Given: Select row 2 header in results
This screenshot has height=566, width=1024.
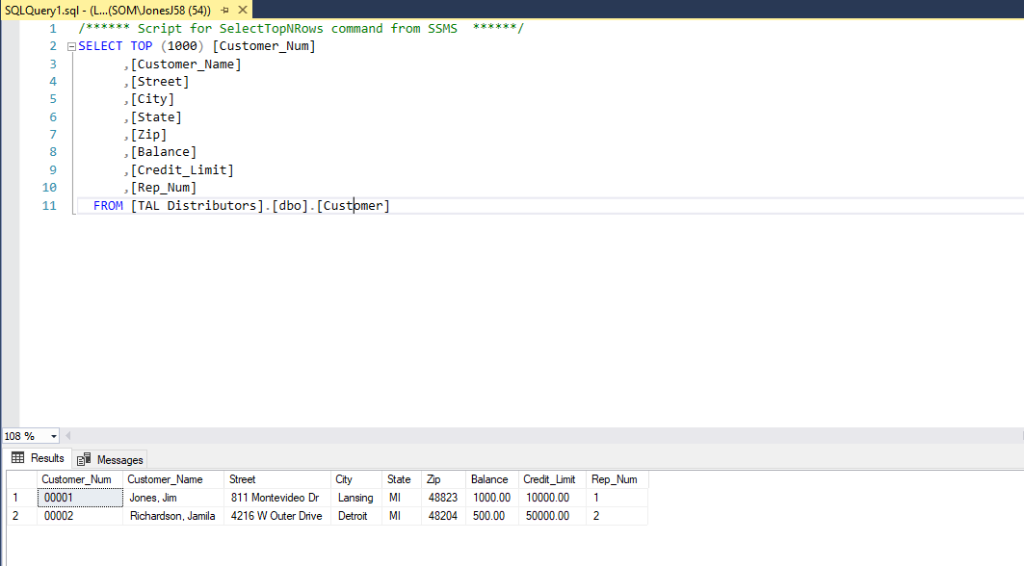Looking at the screenshot, I should click(x=22, y=516).
